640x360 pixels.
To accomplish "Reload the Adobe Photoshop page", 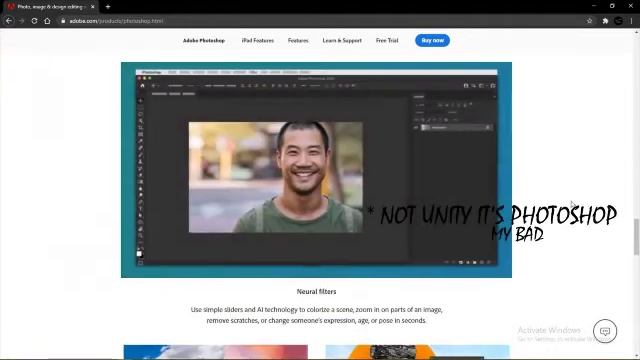I will 34,21.
